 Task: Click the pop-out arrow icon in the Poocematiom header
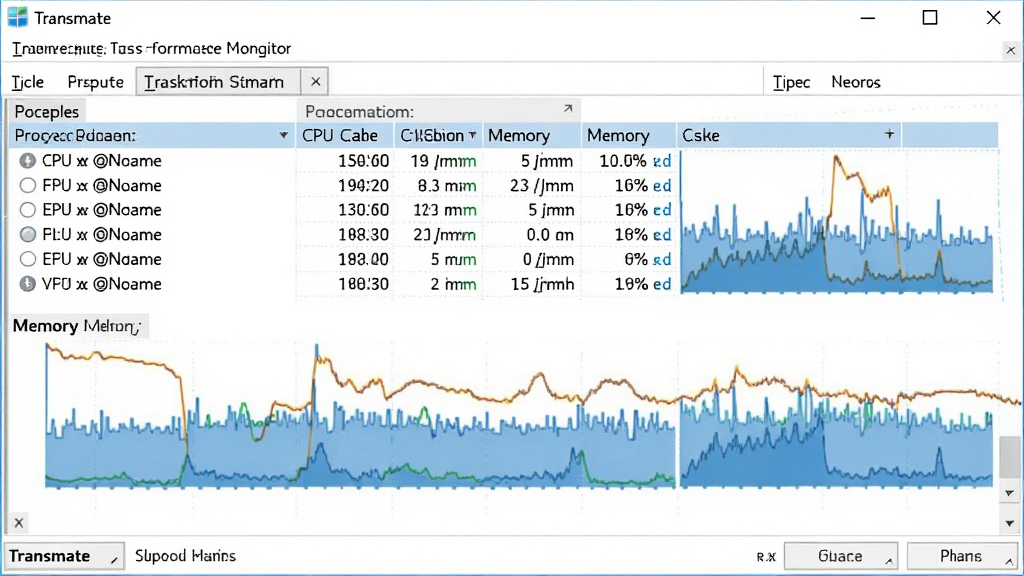(x=568, y=109)
